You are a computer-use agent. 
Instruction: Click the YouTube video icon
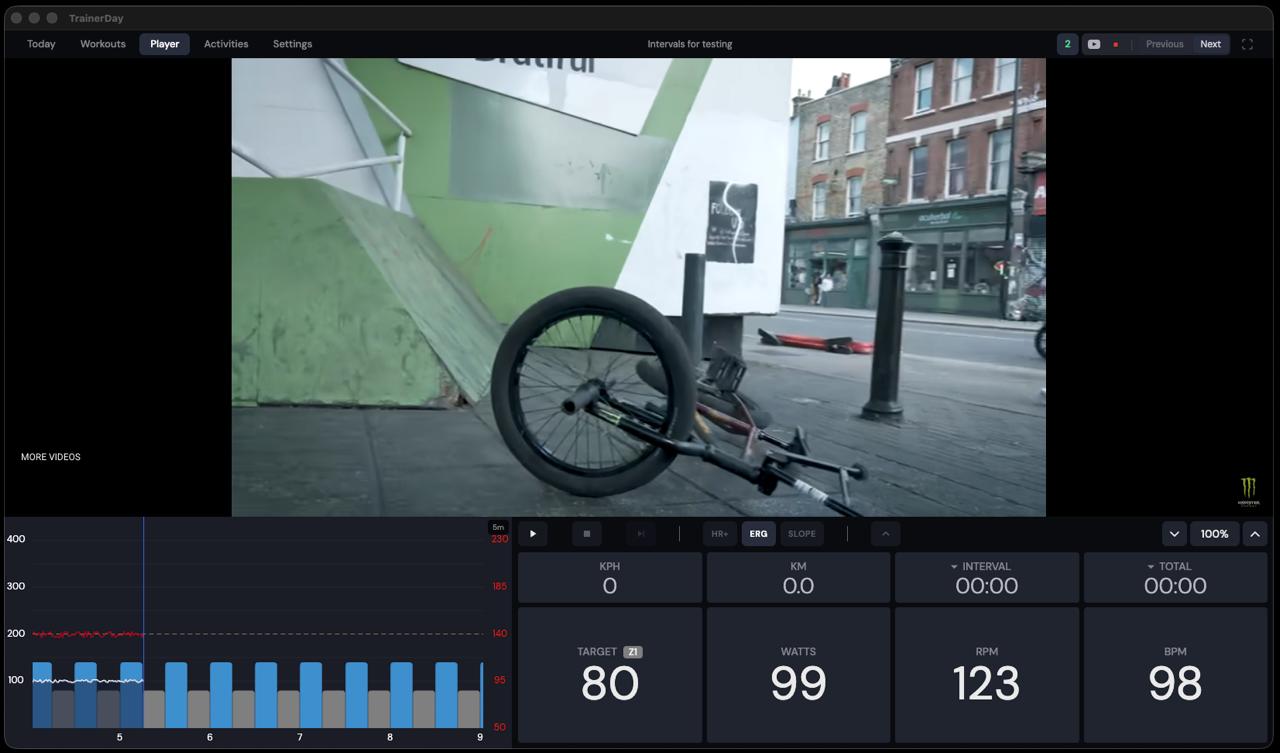[x=1094, y=44]
